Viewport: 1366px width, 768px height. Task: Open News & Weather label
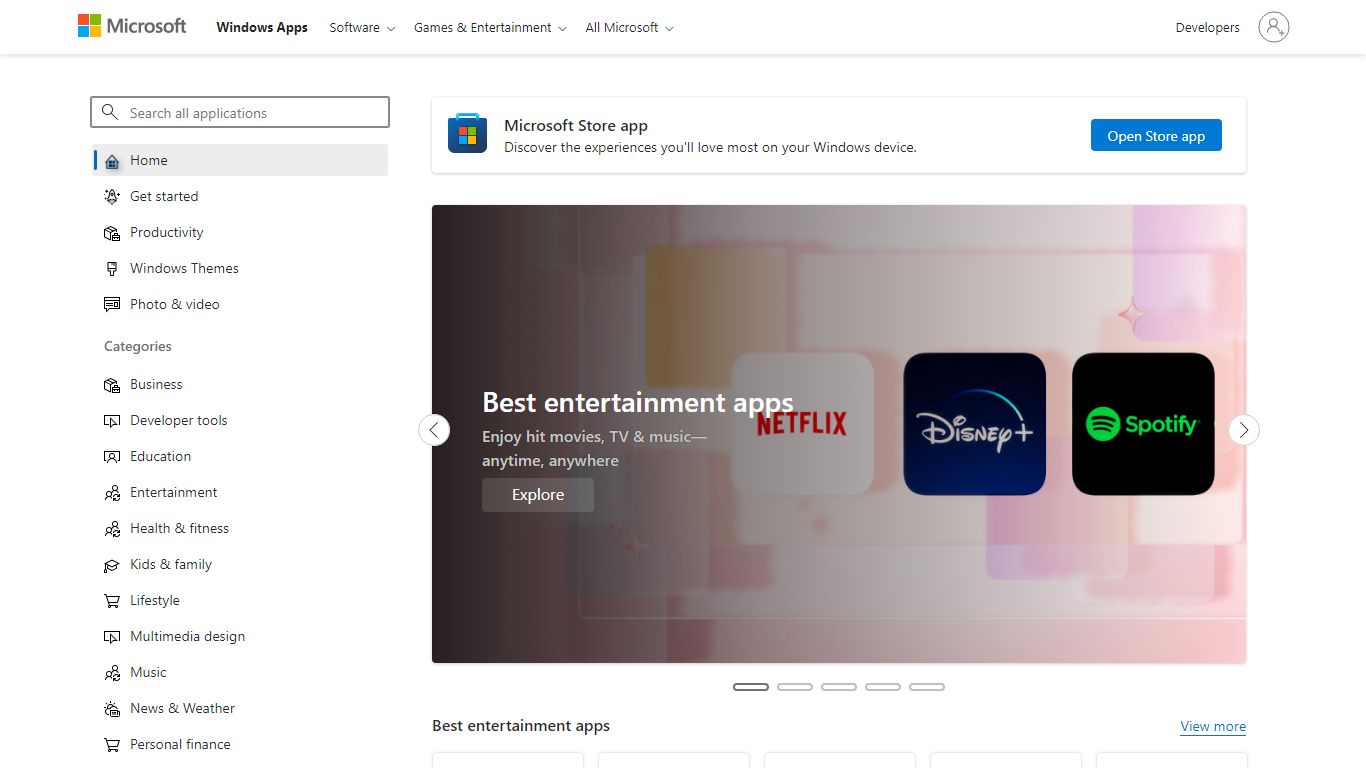182,708
